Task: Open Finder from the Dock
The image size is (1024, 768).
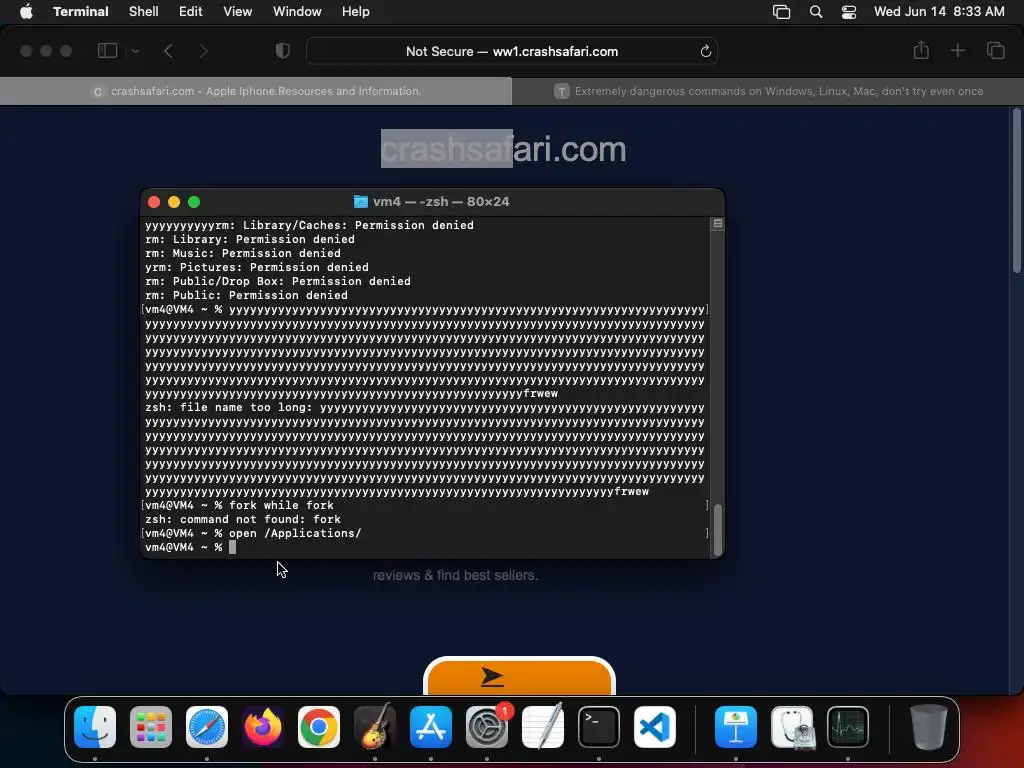Action: 95,727
